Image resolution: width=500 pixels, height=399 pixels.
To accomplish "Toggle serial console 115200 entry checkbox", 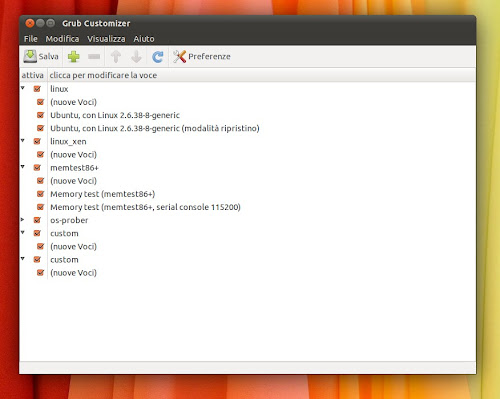I will 40,207.
